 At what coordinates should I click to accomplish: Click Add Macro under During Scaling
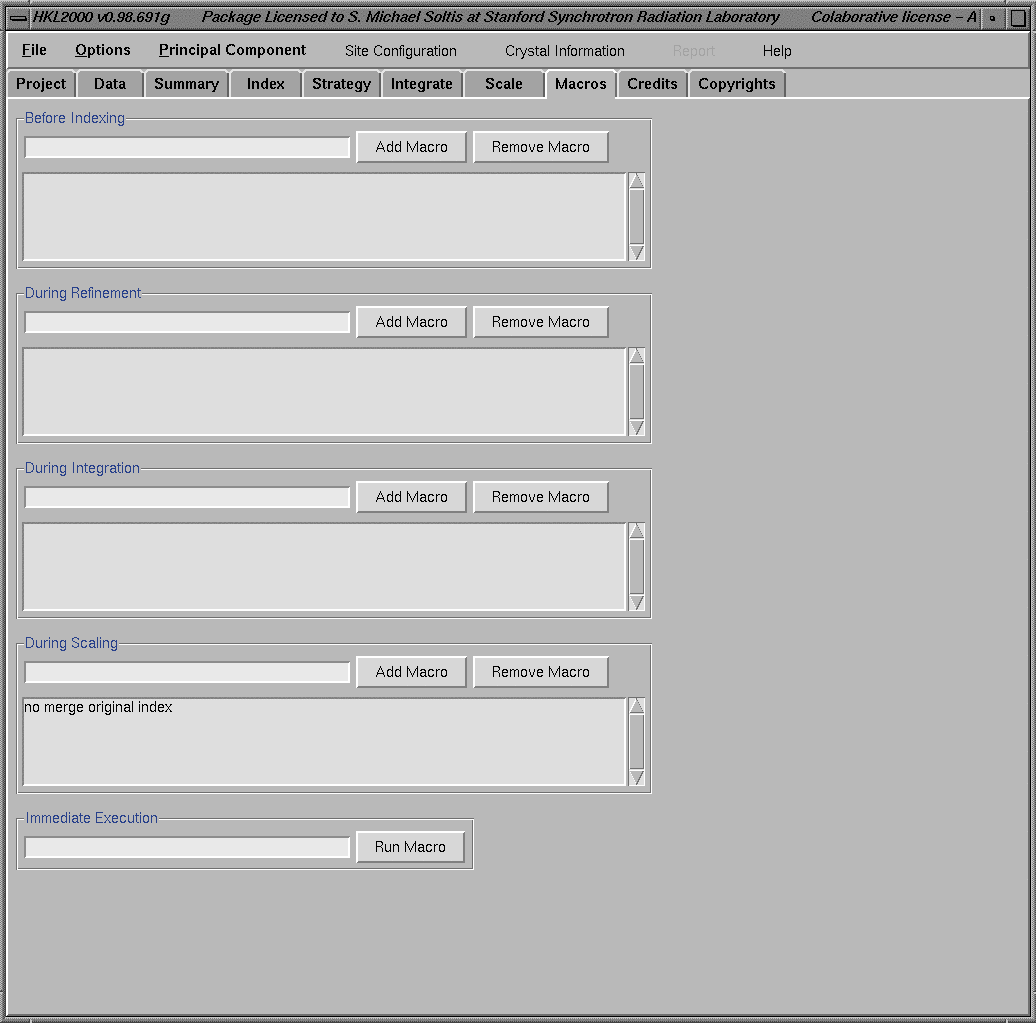(411, 672)
